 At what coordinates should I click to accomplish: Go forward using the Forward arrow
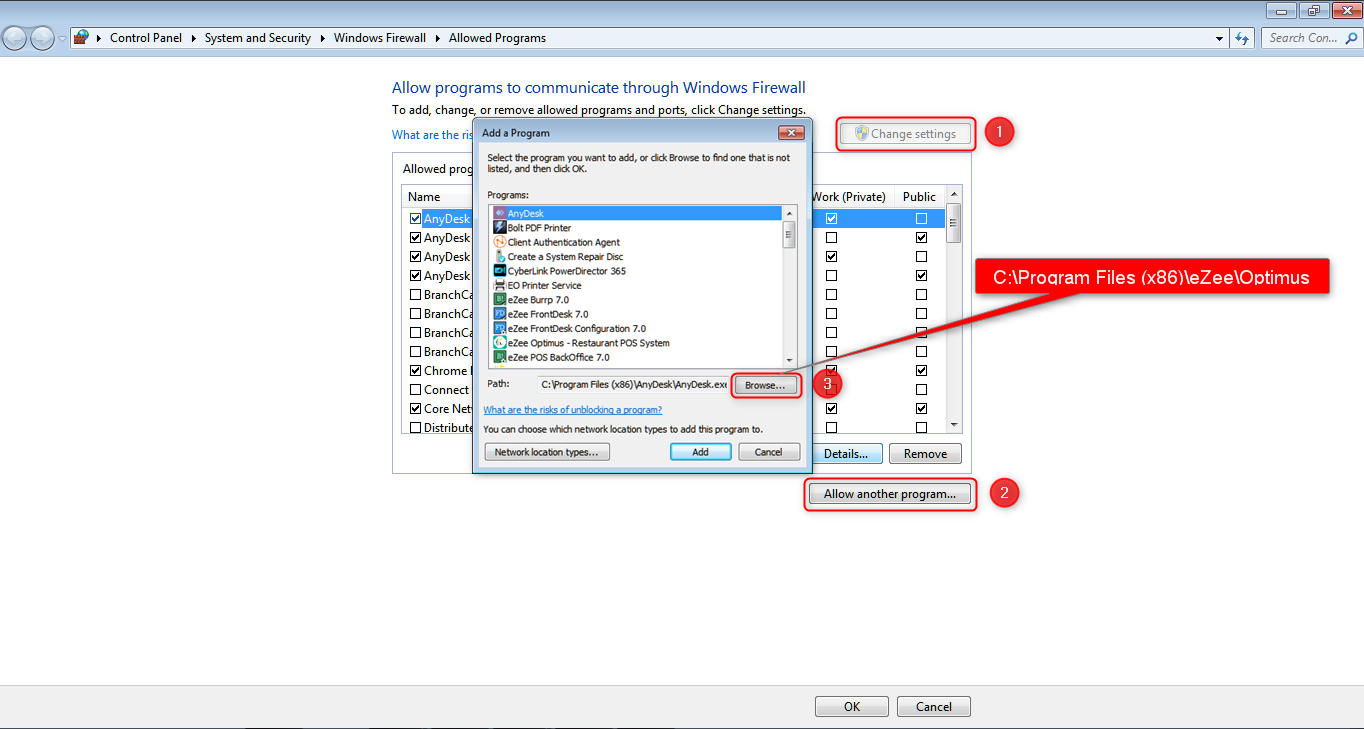pyautogui.click(x=42, y=38)
